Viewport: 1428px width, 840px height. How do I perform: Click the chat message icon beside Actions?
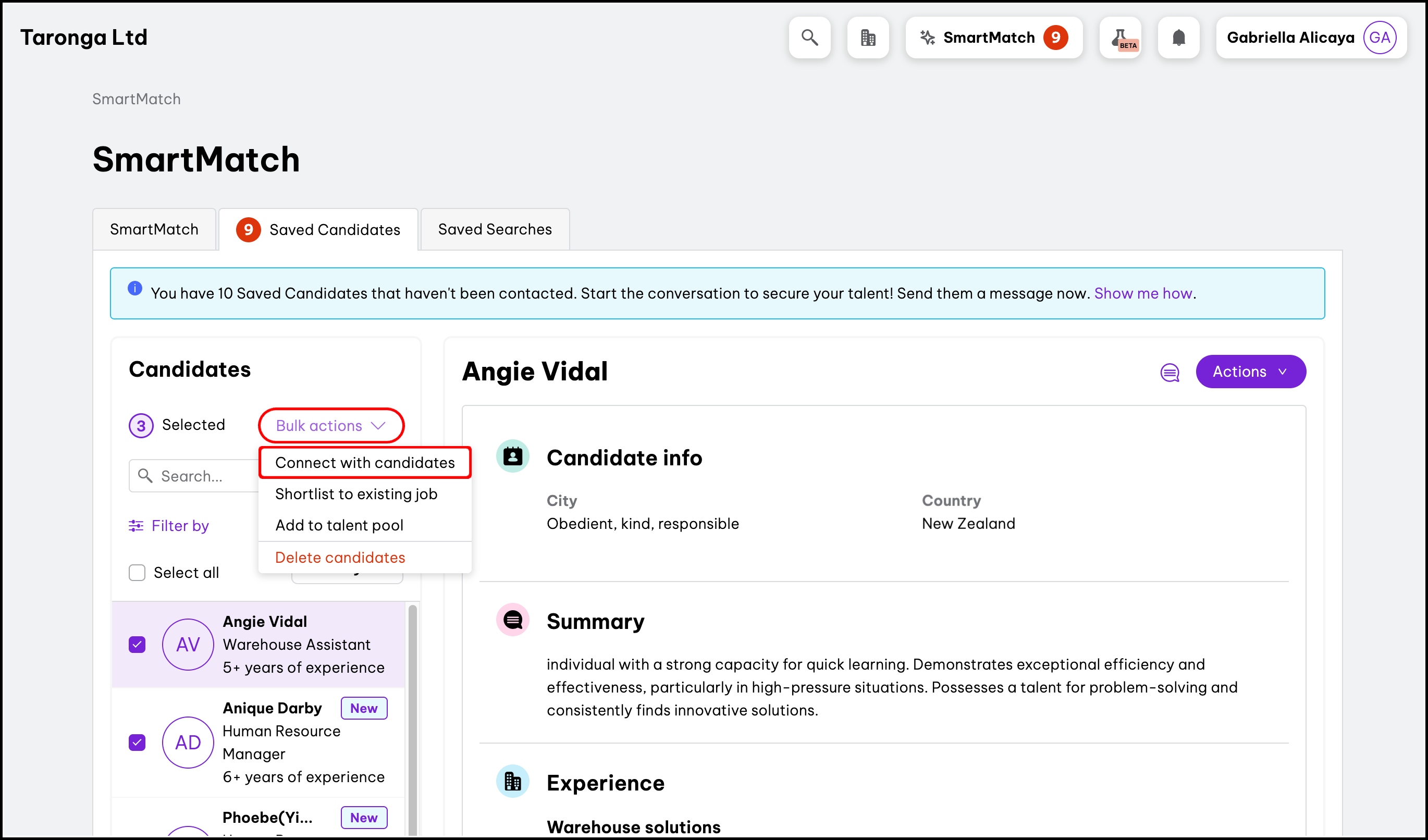coord(1170,372)
